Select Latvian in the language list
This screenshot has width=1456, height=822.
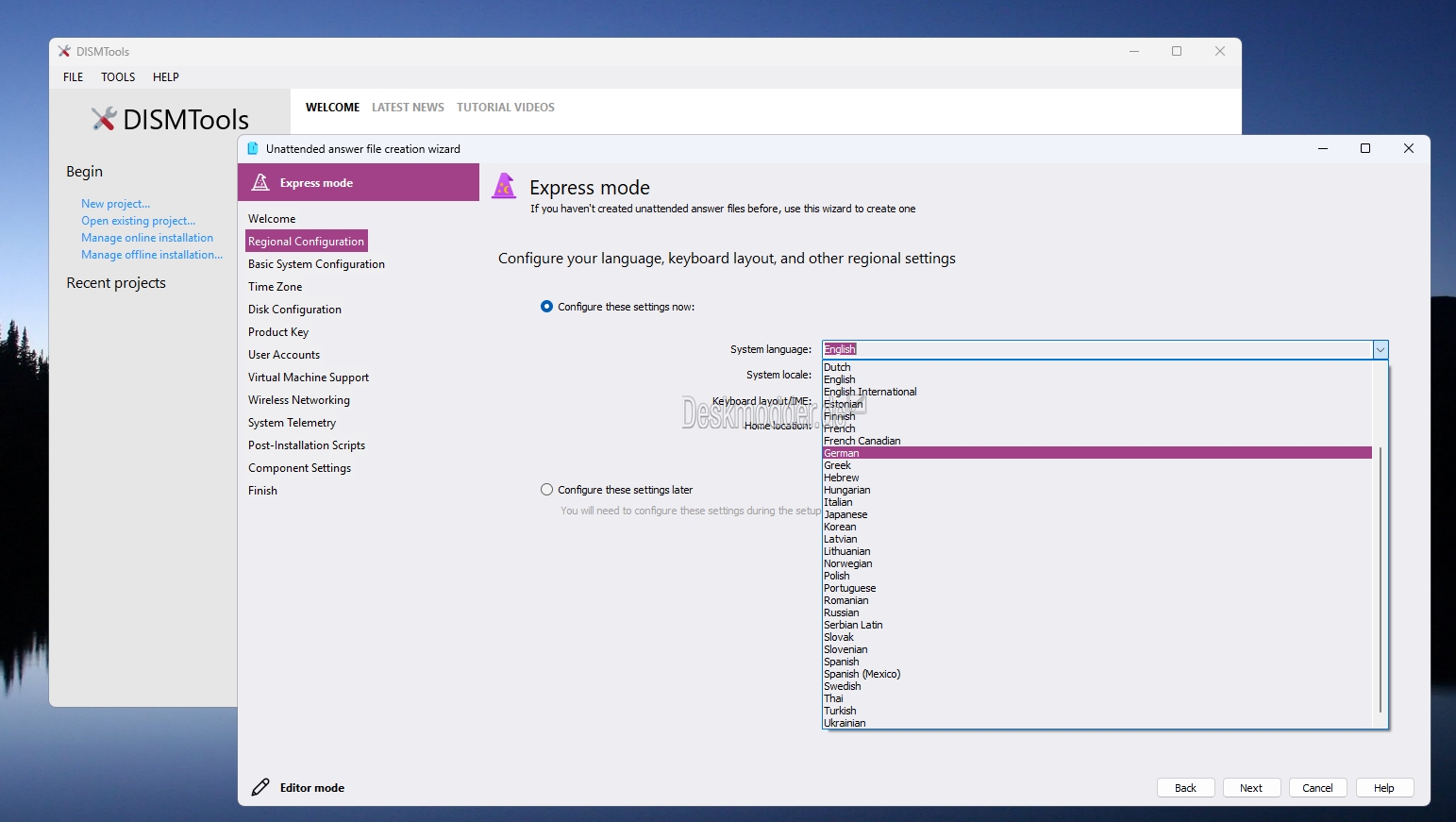[x=1097, y=539]
